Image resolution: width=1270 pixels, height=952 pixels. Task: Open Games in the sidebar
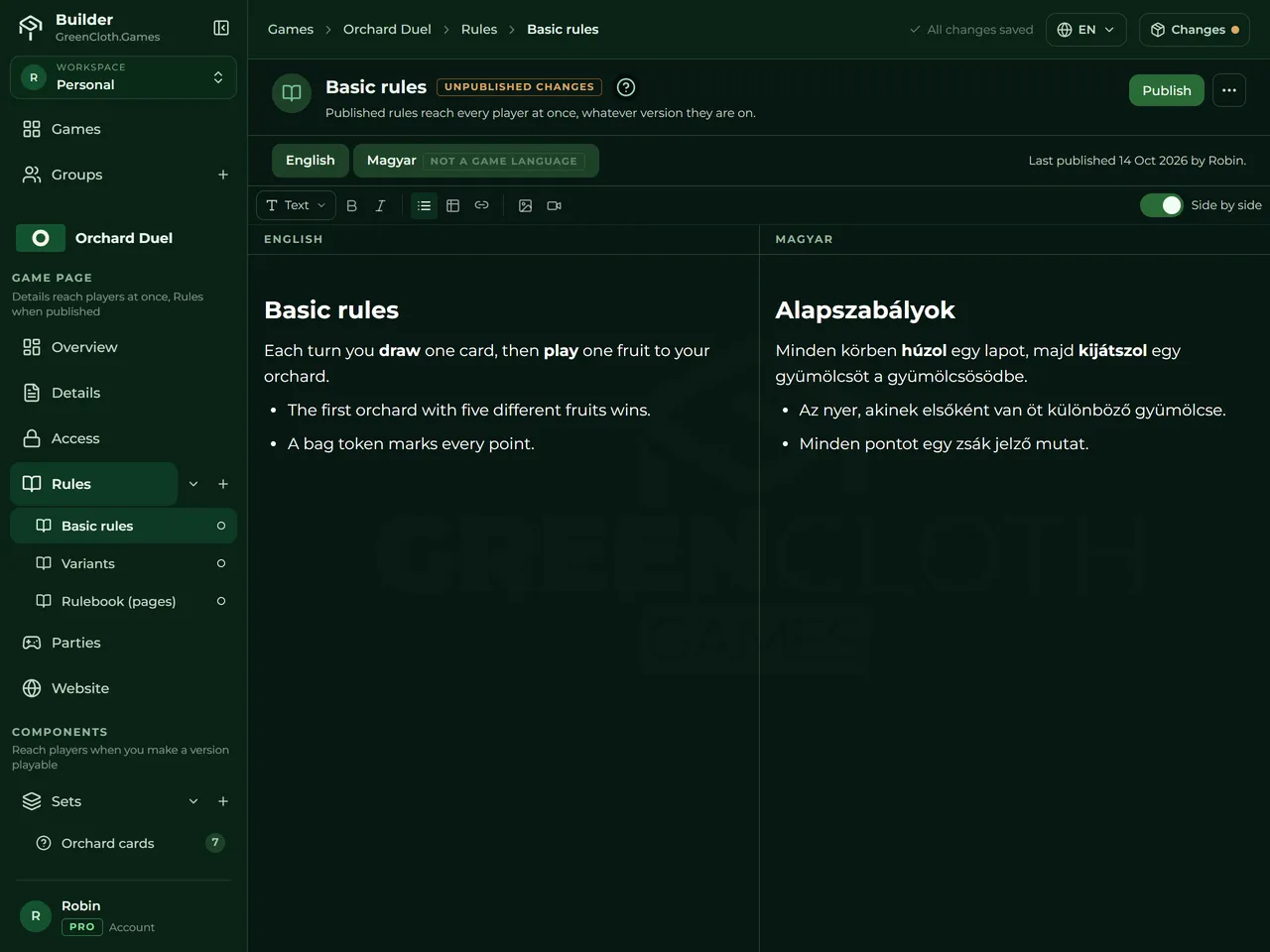123,129
